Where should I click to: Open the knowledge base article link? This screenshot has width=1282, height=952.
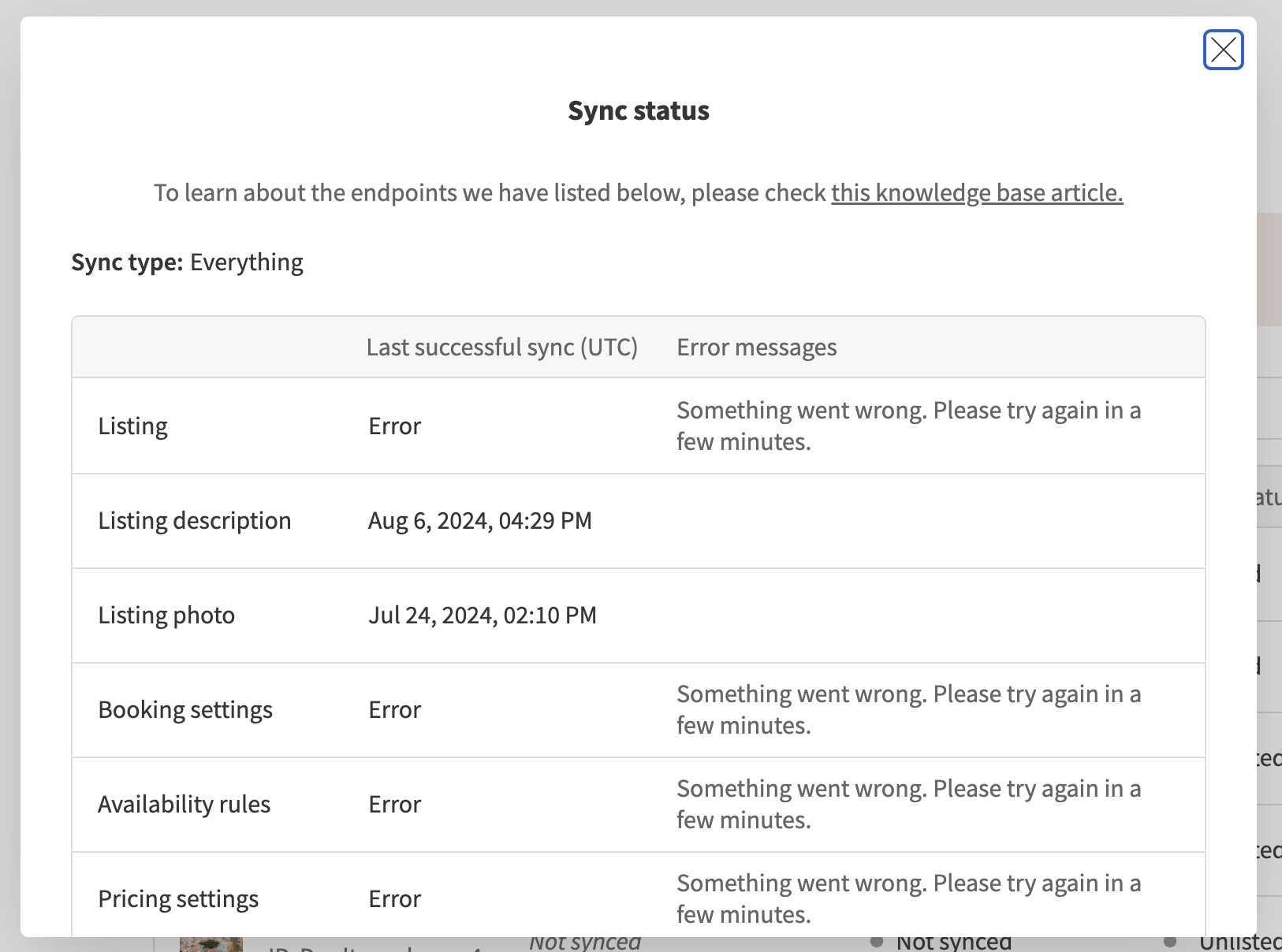[976, 193]
